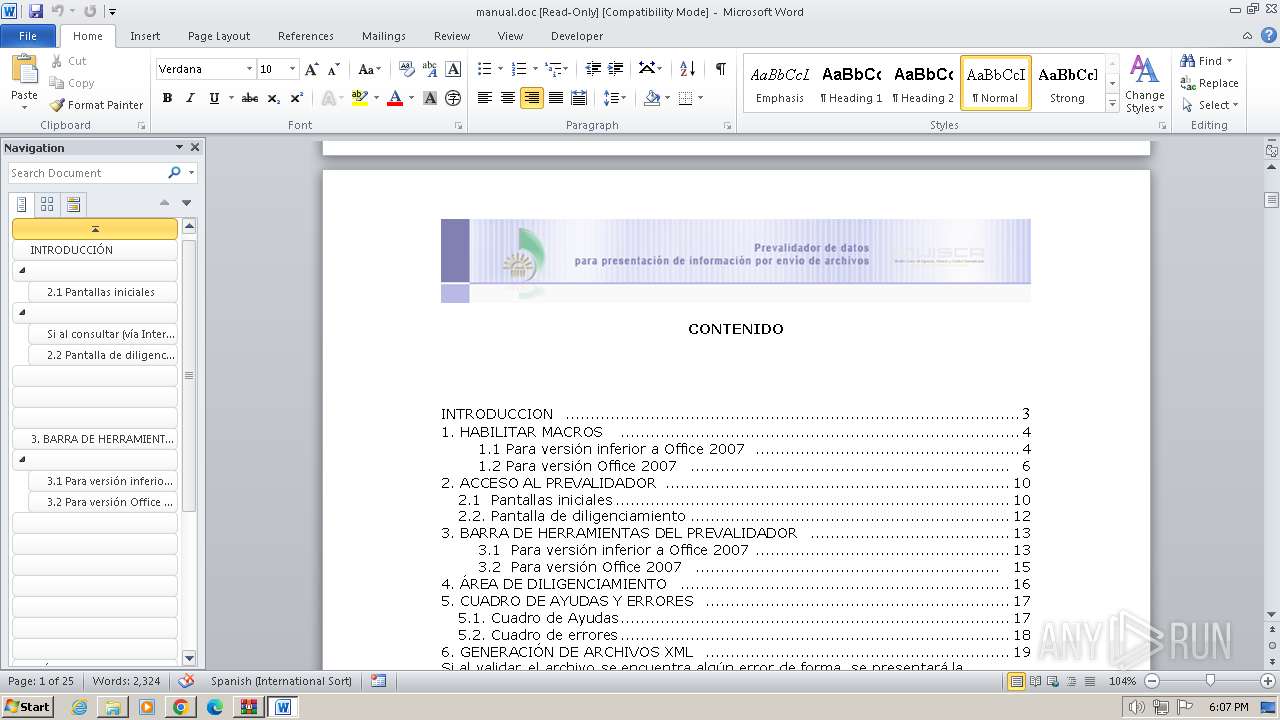Click Format Painter

click(96, 105)
